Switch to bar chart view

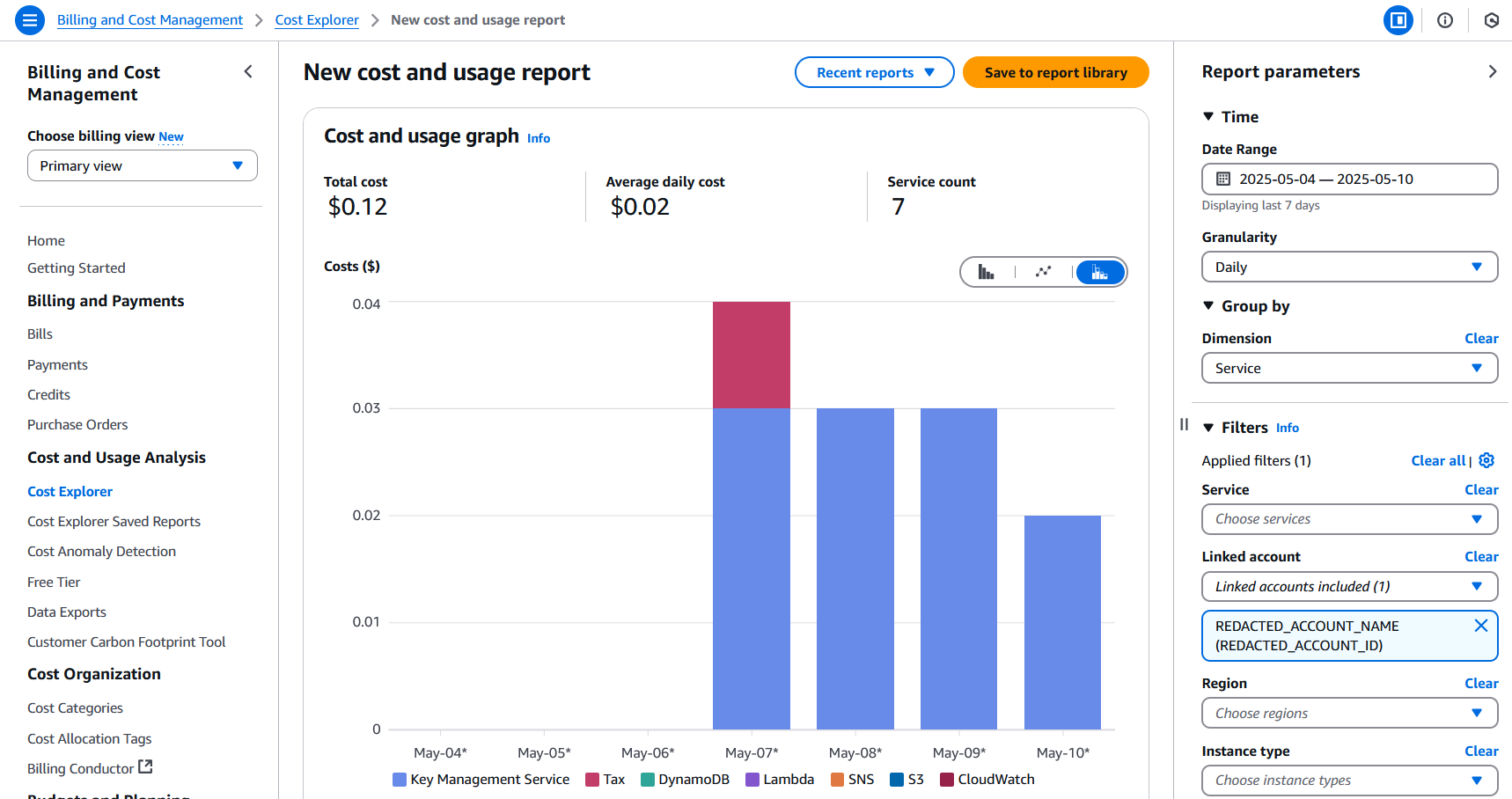tap(987, 272)
